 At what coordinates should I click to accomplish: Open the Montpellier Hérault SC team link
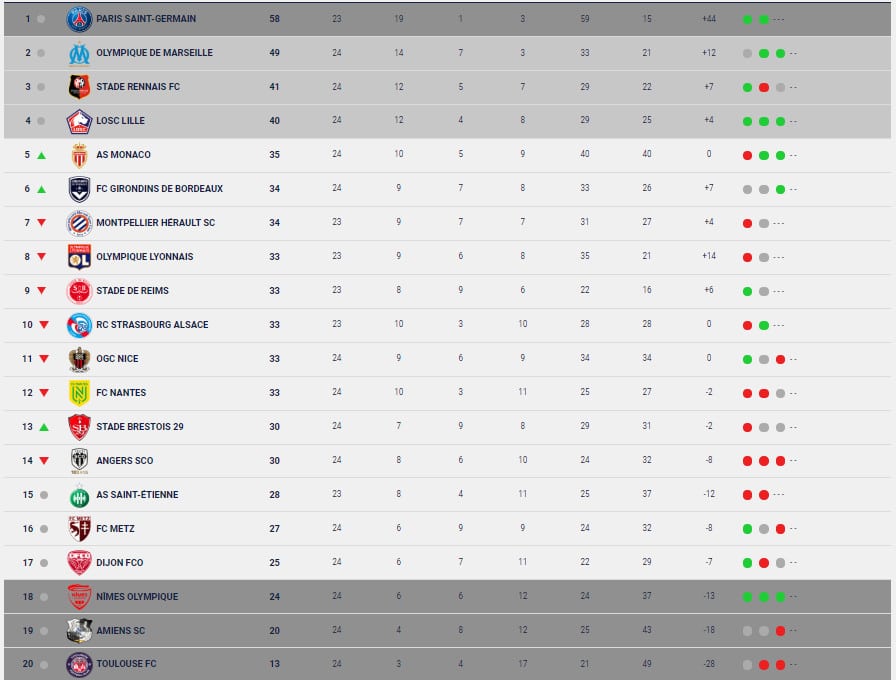tap(155, 223)
